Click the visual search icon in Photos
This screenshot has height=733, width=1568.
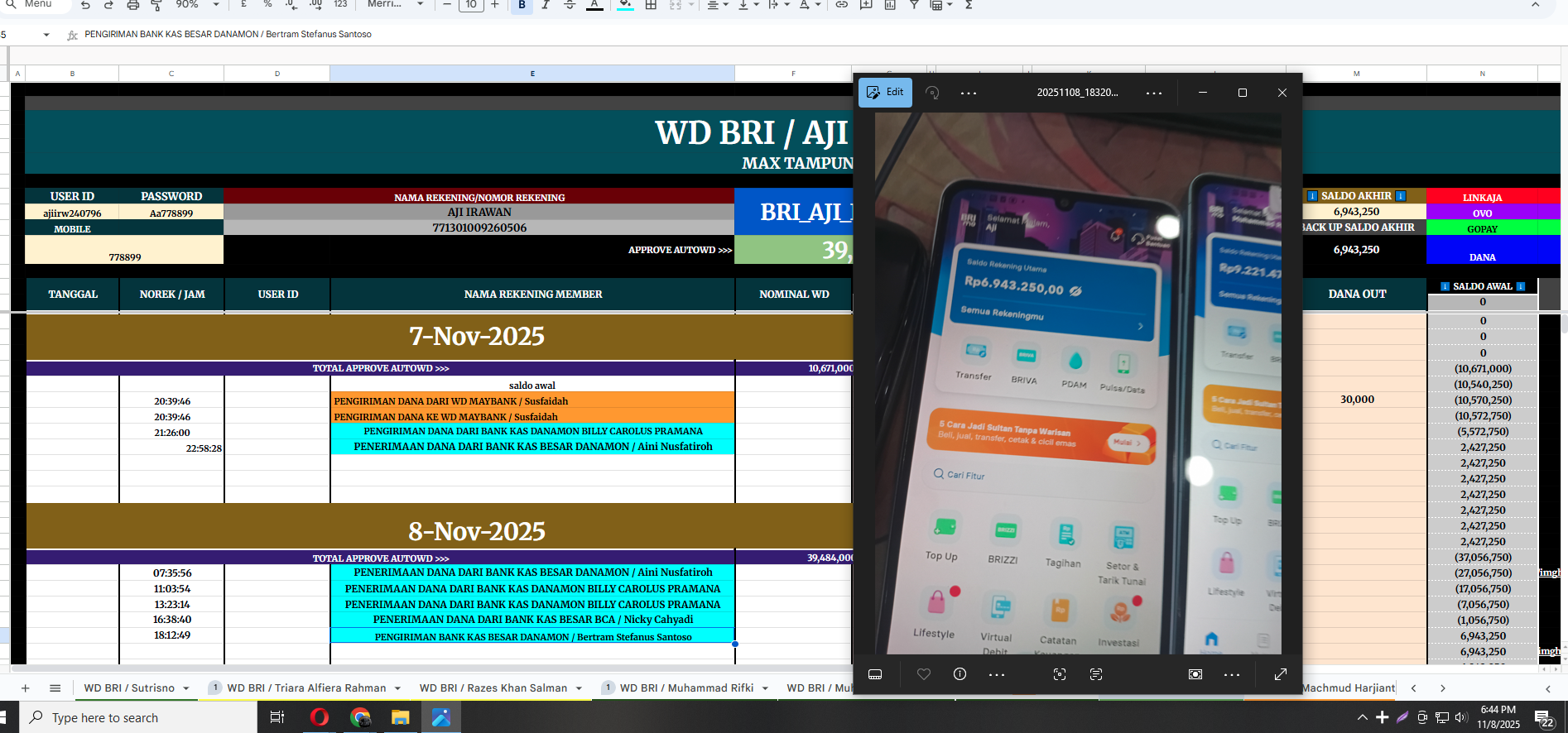1060,674
